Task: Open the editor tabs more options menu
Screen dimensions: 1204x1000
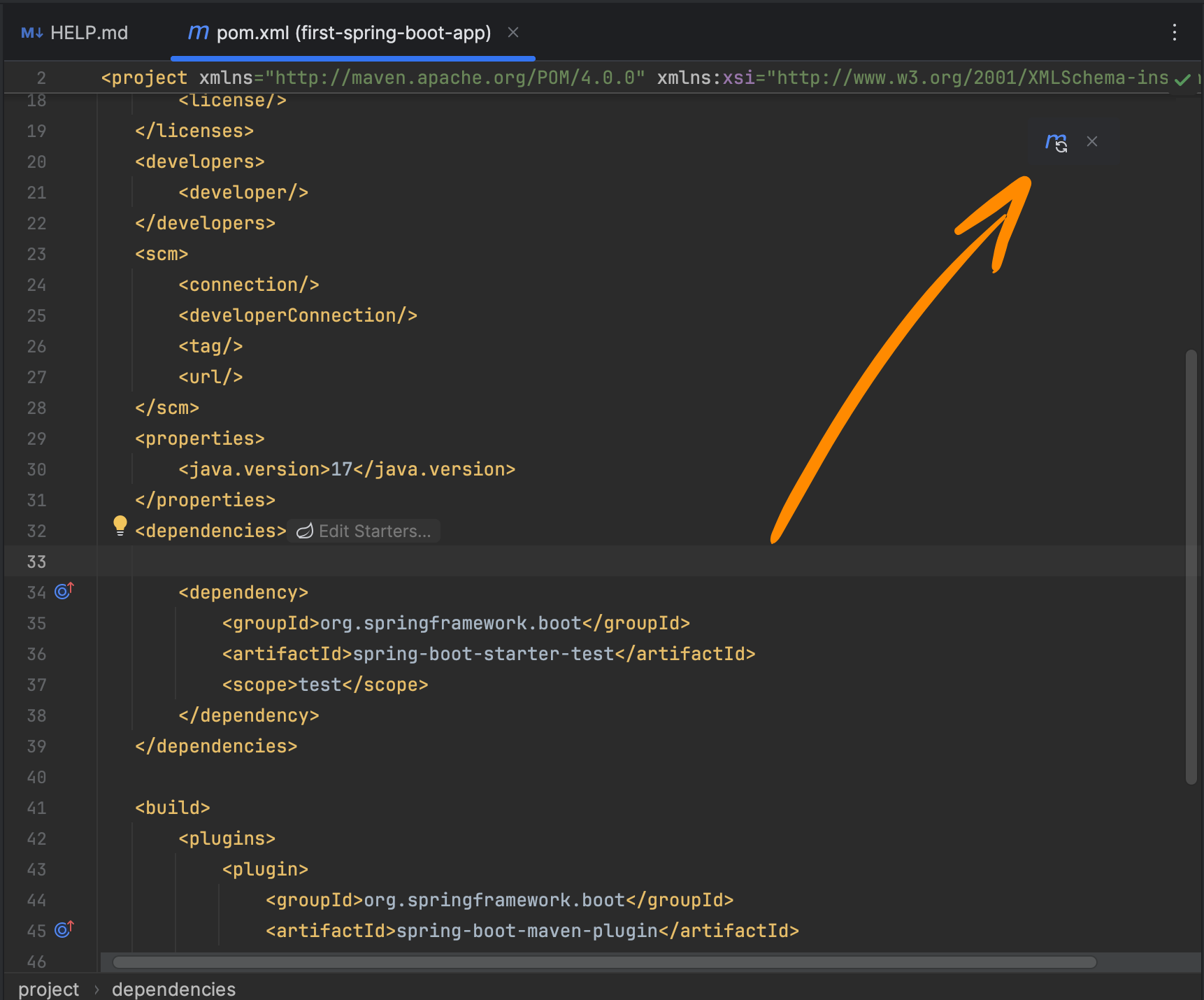Action: (x=1175, y=32)
